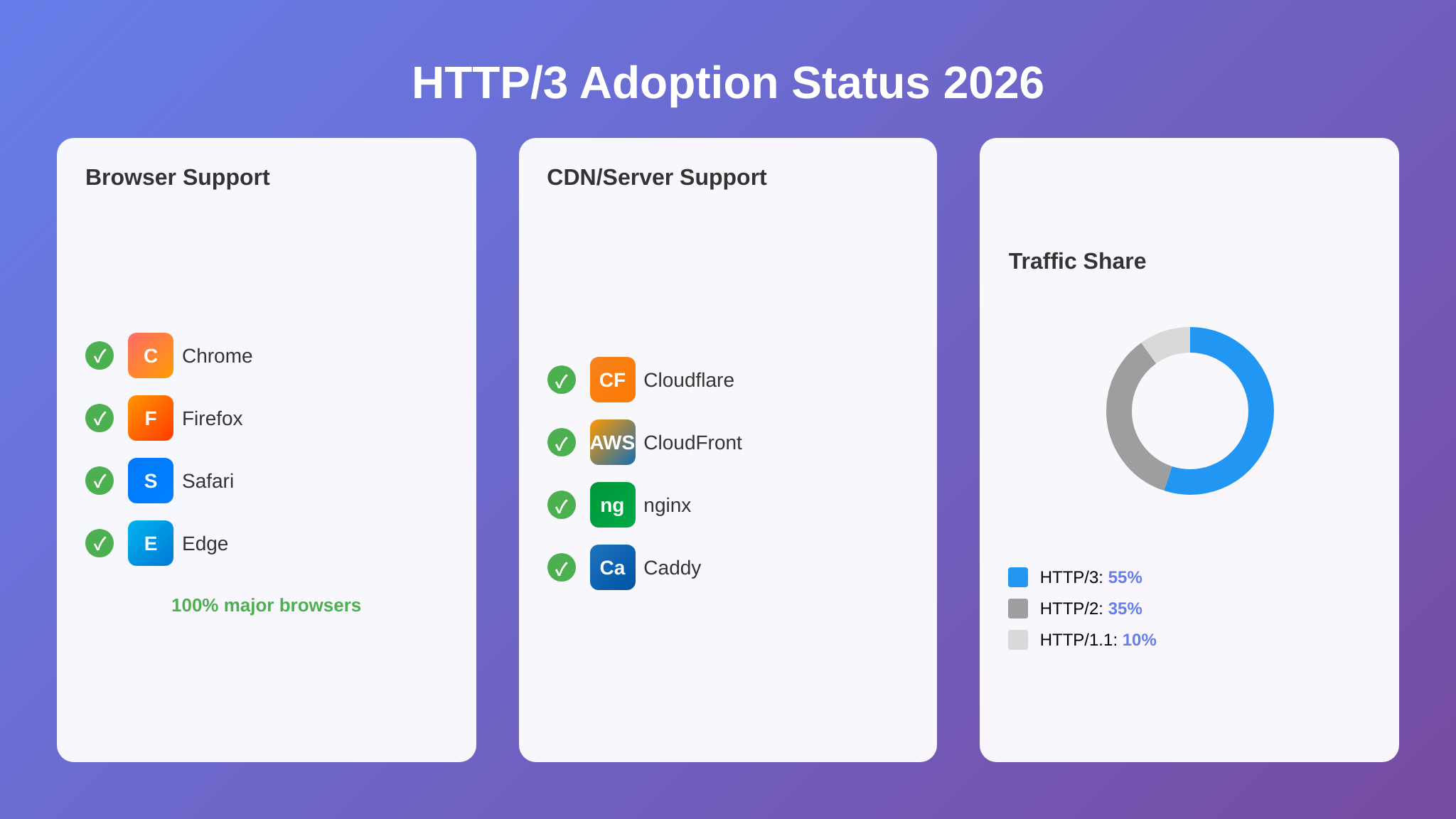Click the green checkmark beside nginx
The width and height of the screenshot is (1456, 819).
tap(562, 505)
